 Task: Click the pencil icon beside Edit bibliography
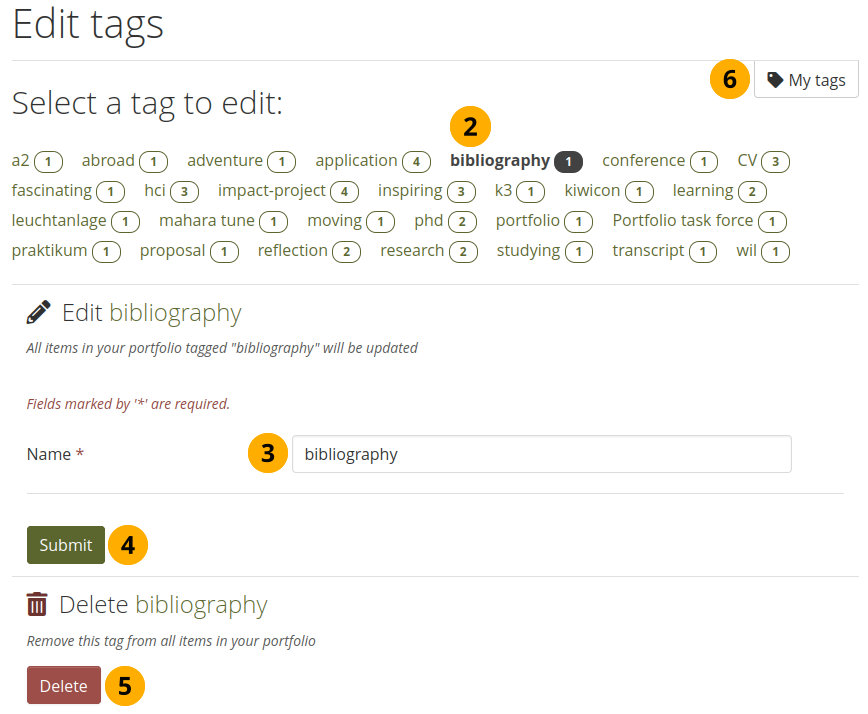[x=38, y=313]
